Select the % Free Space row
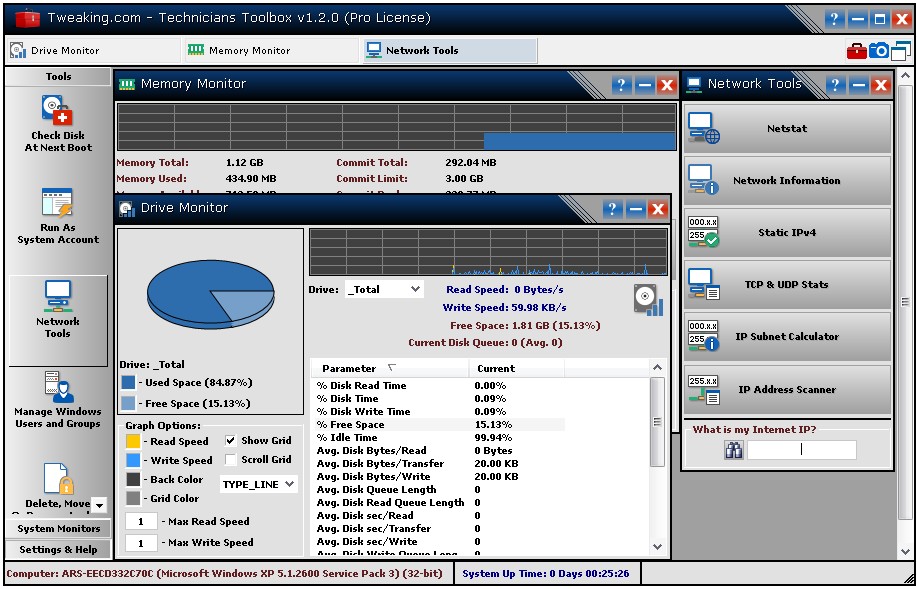The height and width of the screenshot is (589, 917). [439, 425]
